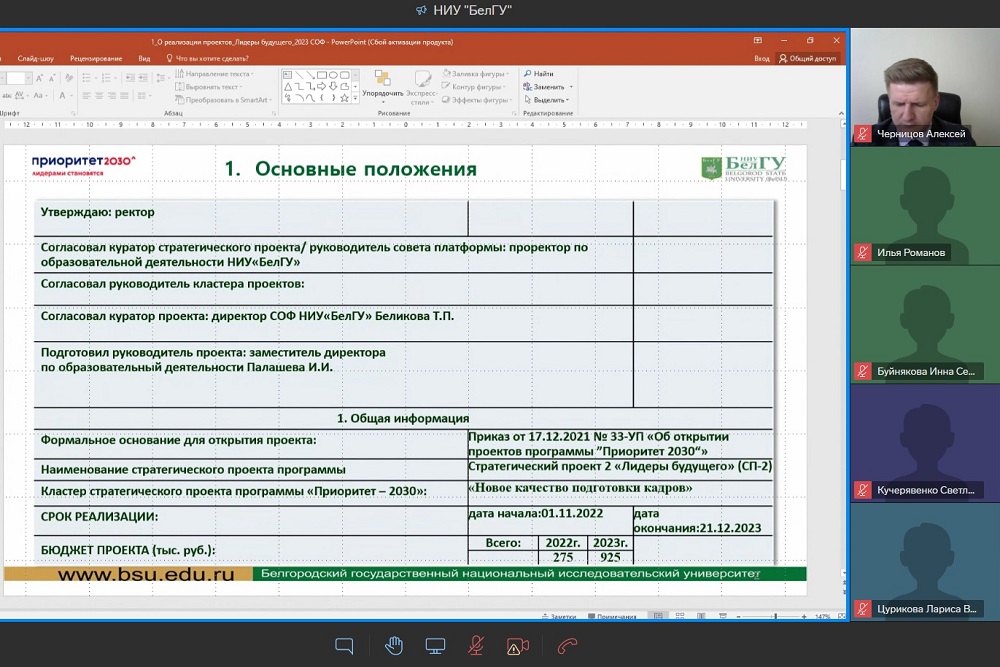Decrease font size in PowerPoint ribbon
This screenshot has height=667, width=1000.
pyautogui.click(x=52, y=78)
